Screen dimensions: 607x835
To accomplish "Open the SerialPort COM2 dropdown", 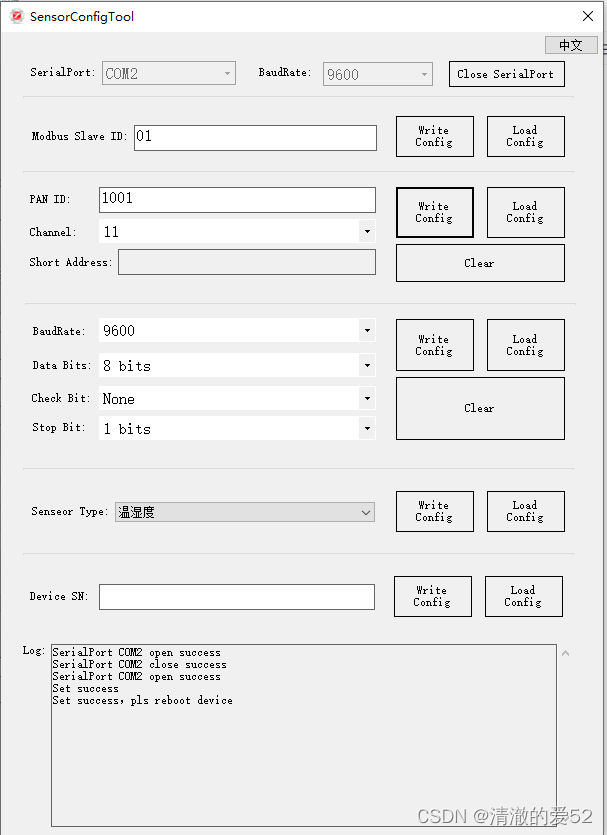I will [x=169, y=73].
